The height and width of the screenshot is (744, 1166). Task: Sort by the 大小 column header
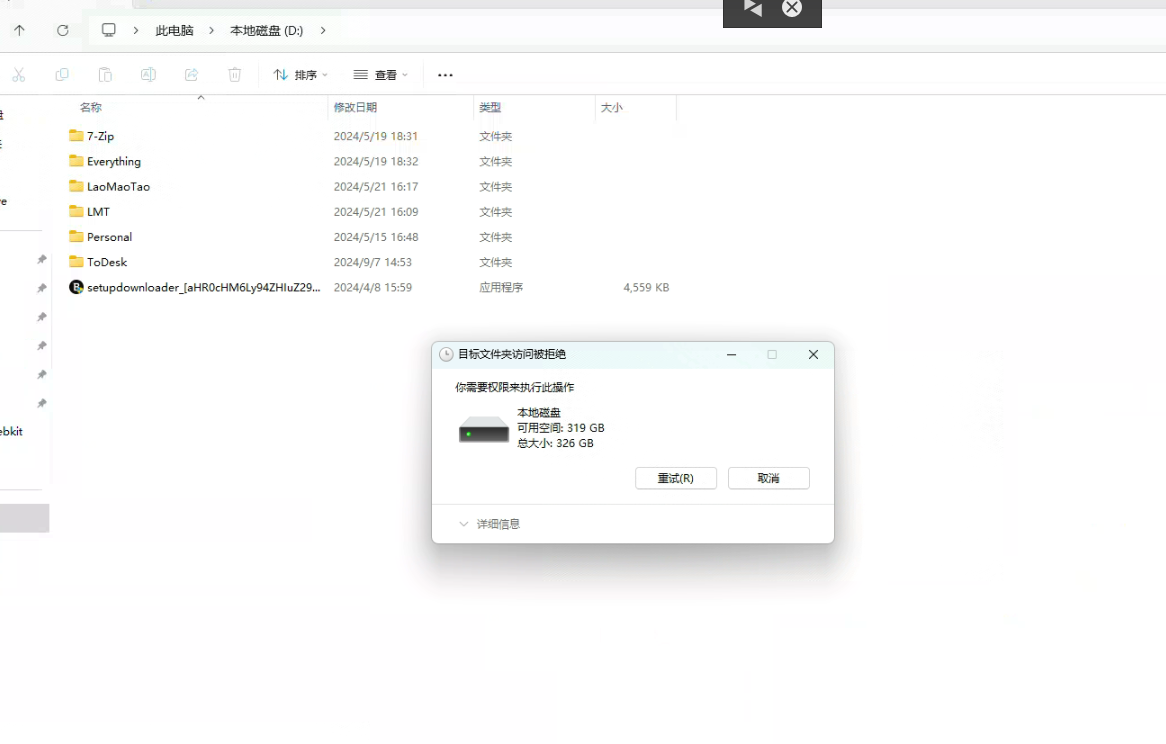[x=611, y=108]
